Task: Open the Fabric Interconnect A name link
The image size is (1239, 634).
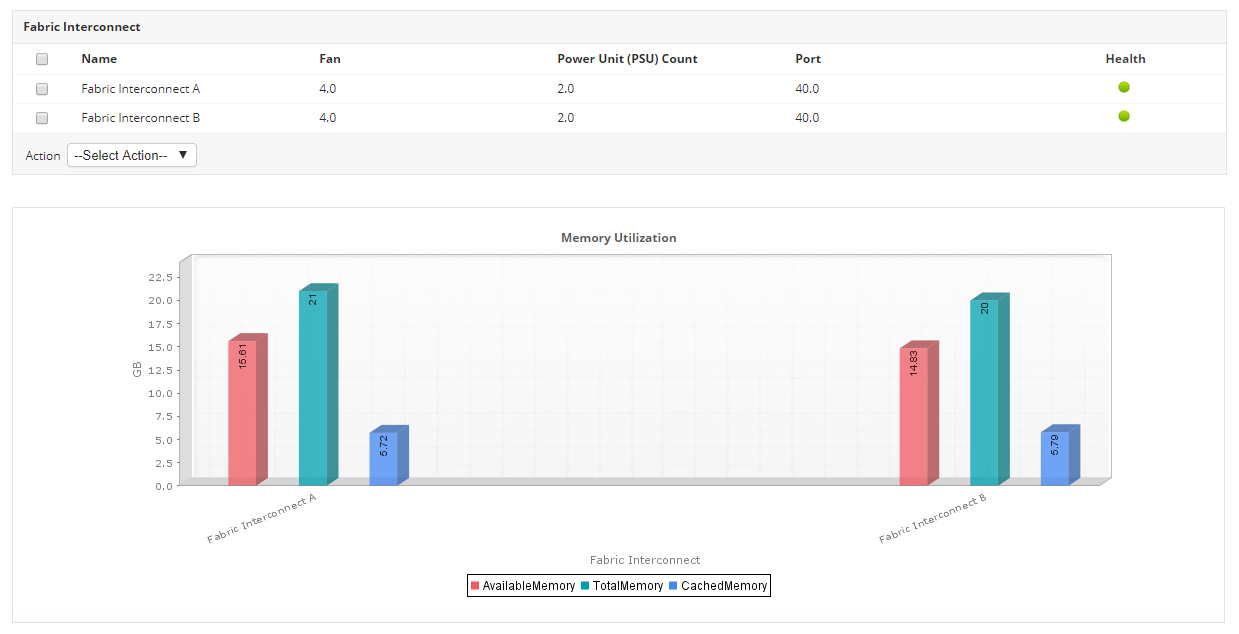Action: pyautogui.click(x=141, y=89)
